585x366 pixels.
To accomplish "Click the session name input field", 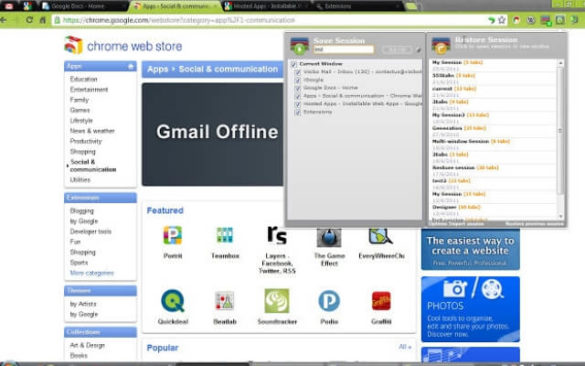I will (x=344, y=49).
